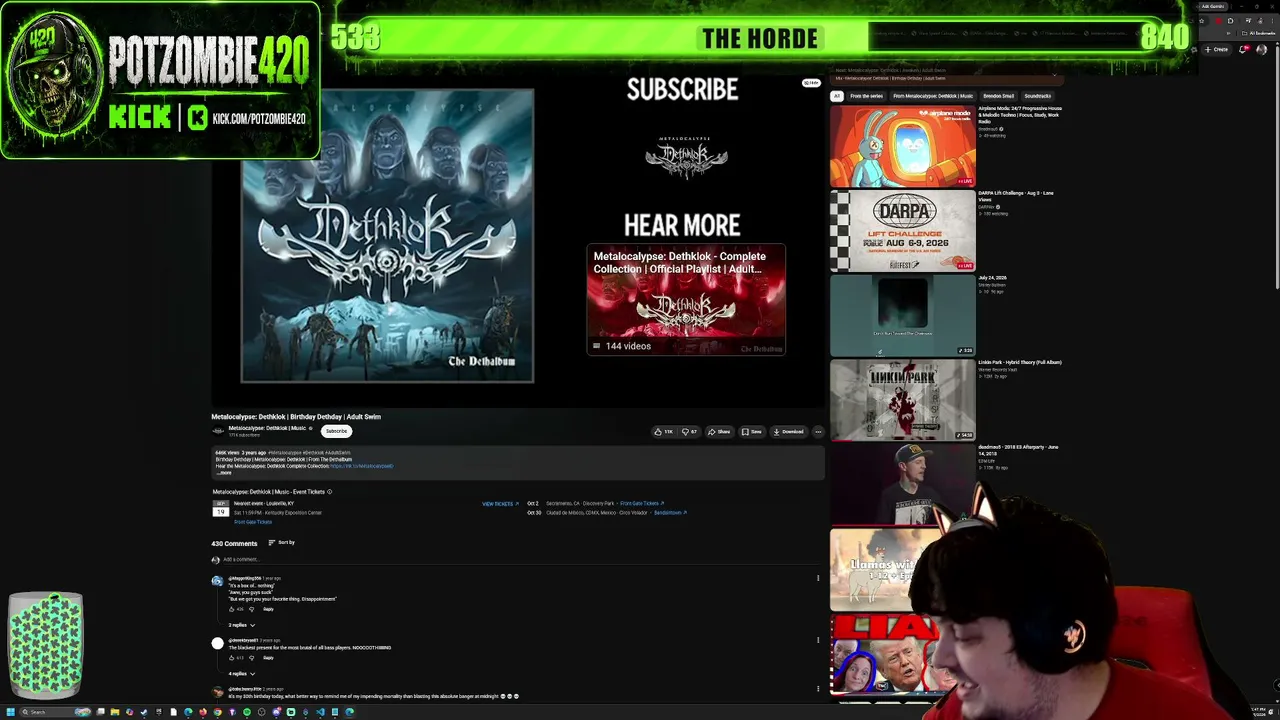The width and height of the screenshot is (1280, 720).
Task: Select the Brendon Small filter chip
Action: pos(998,96)
